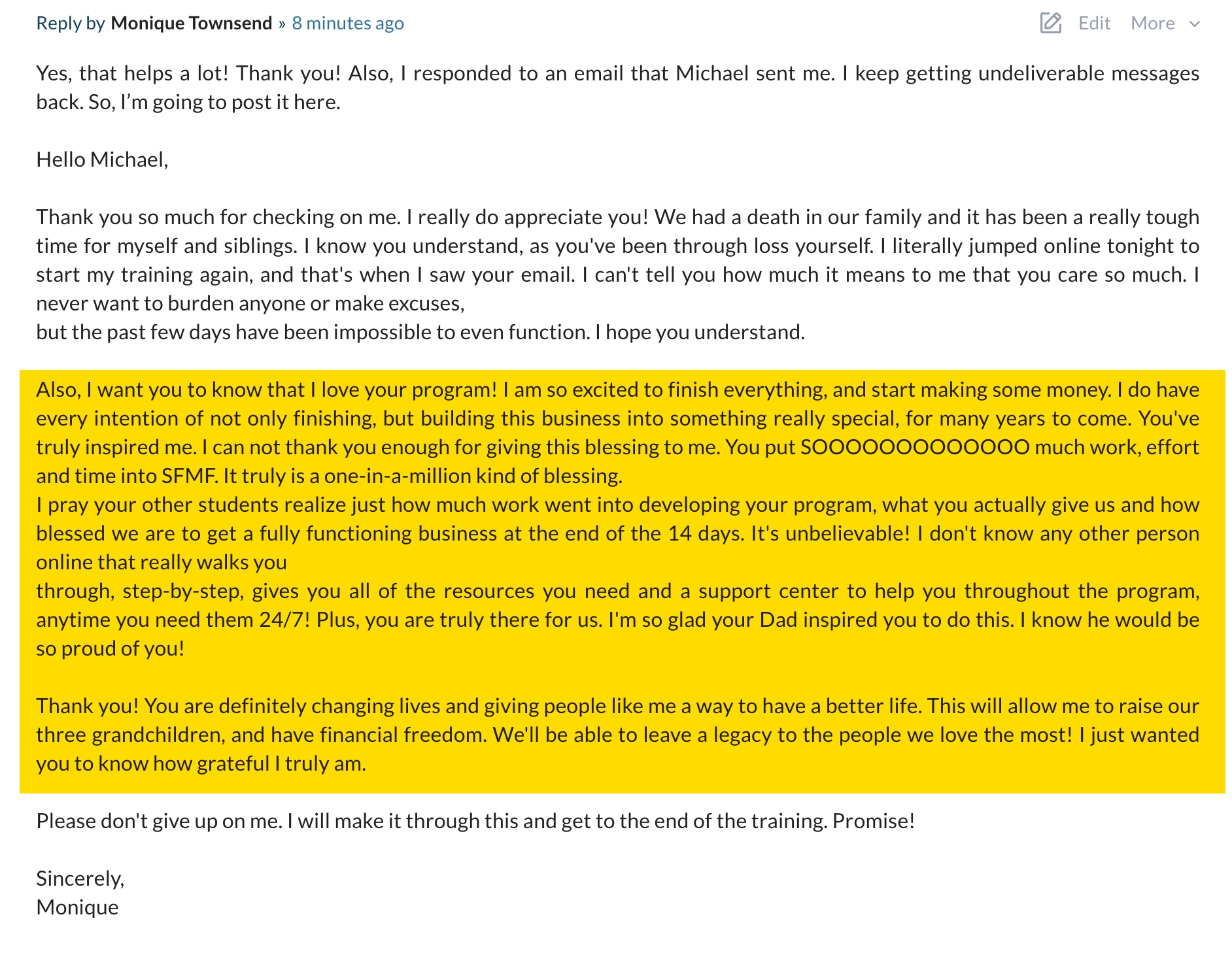Click the 'Monique' signature at bottom
Screen dimensions: 1232x953
pos(77,907)
